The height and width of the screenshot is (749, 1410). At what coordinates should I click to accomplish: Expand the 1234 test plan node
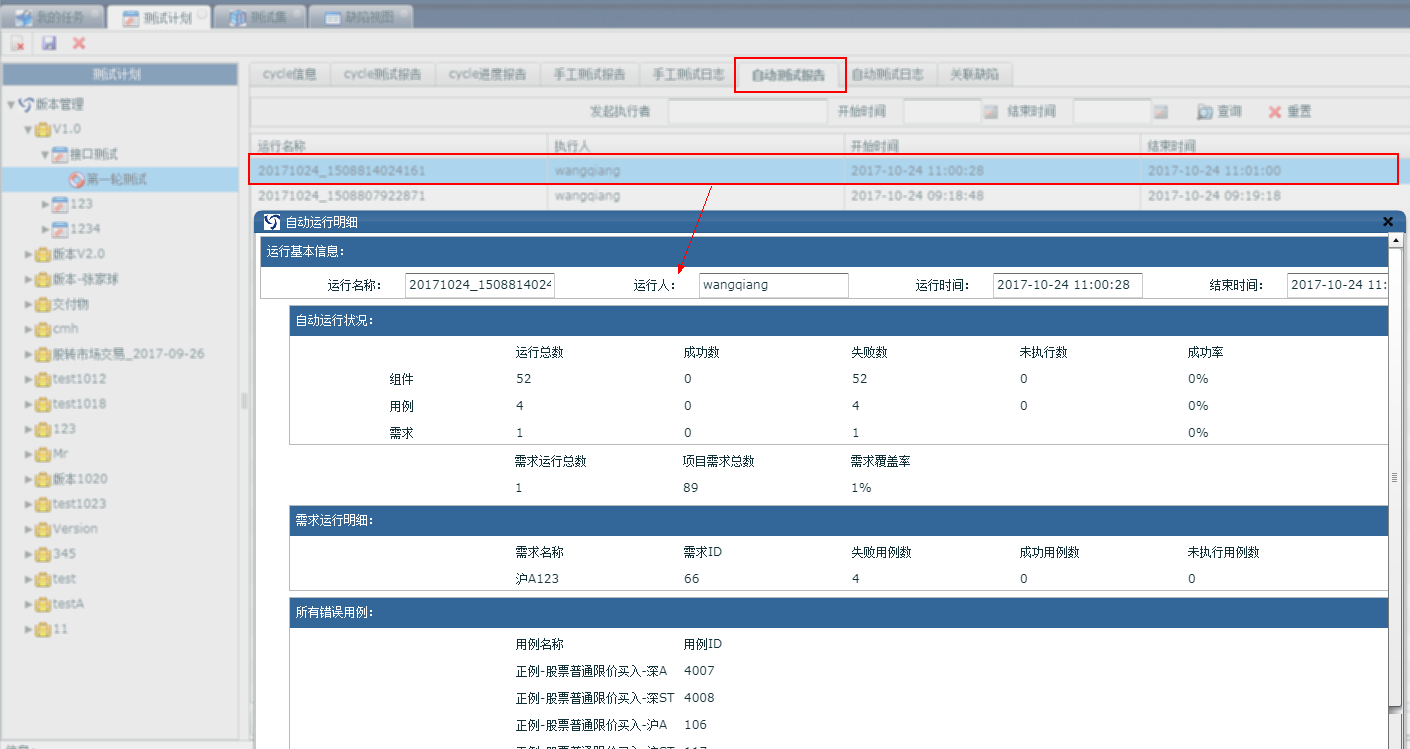45,229
